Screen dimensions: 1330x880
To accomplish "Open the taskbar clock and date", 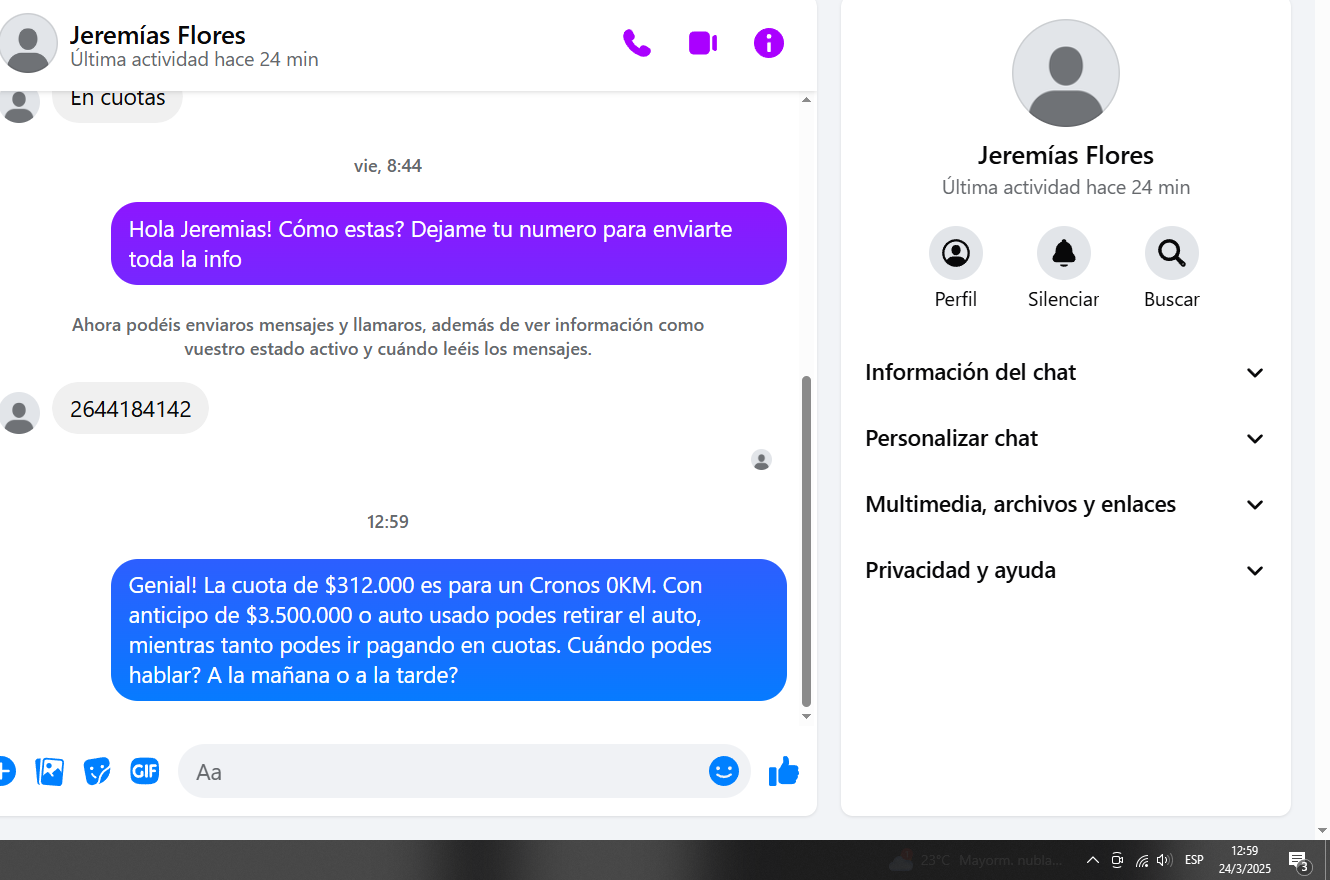I will point(1245,860).
